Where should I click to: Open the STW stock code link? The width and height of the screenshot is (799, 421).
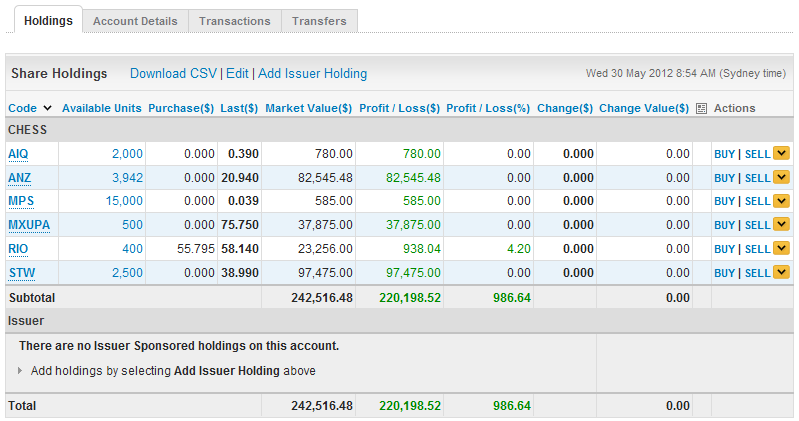click(x=21, y=273)
